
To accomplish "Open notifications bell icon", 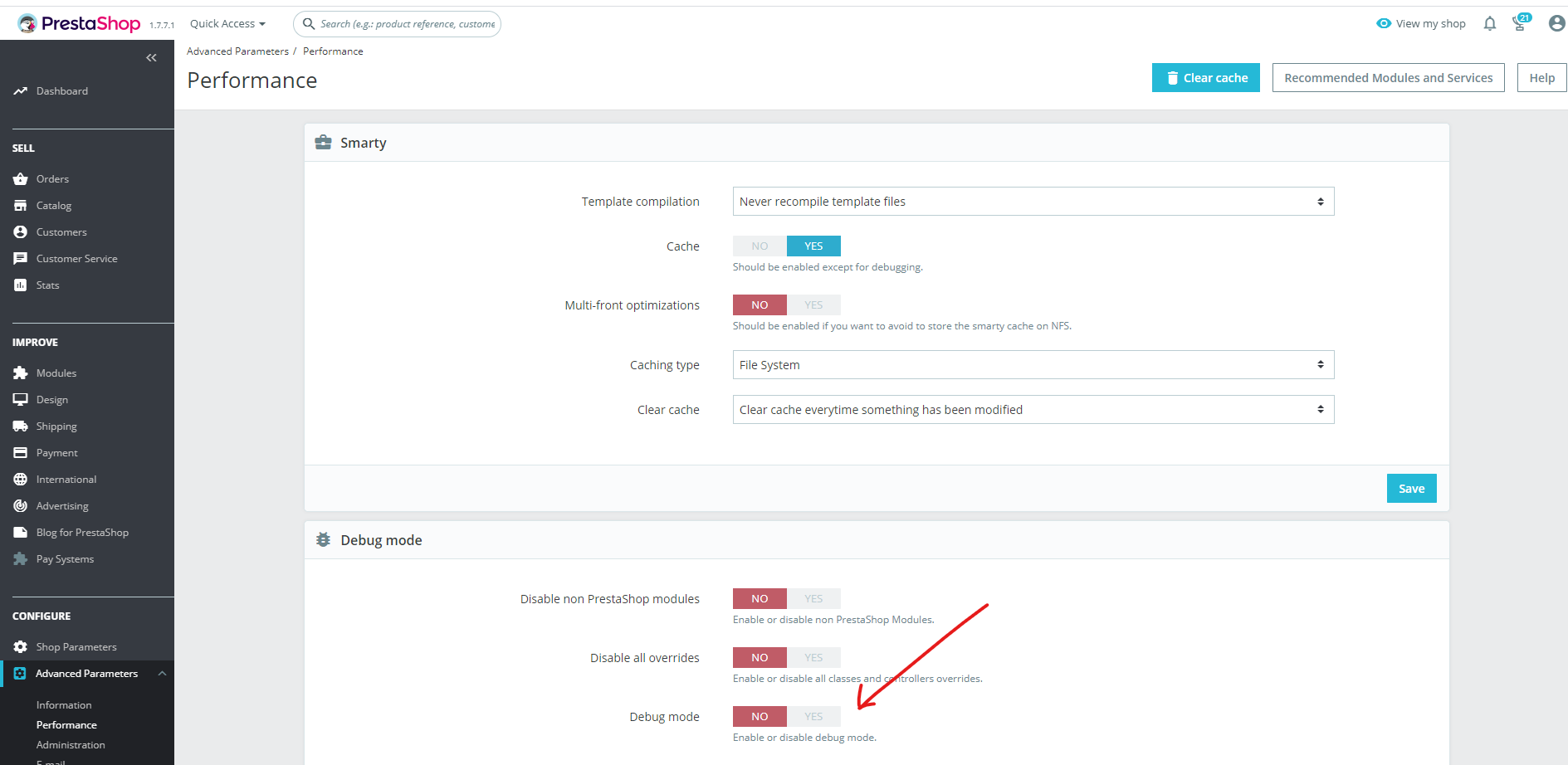I will tap(1490, 24).
